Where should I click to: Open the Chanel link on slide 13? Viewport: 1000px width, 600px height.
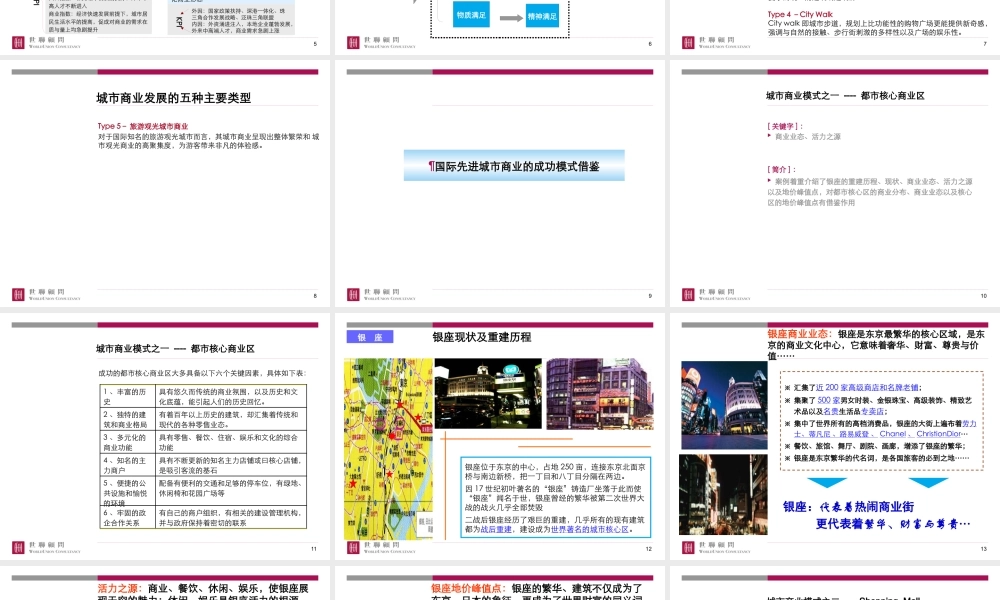[893, 434]
